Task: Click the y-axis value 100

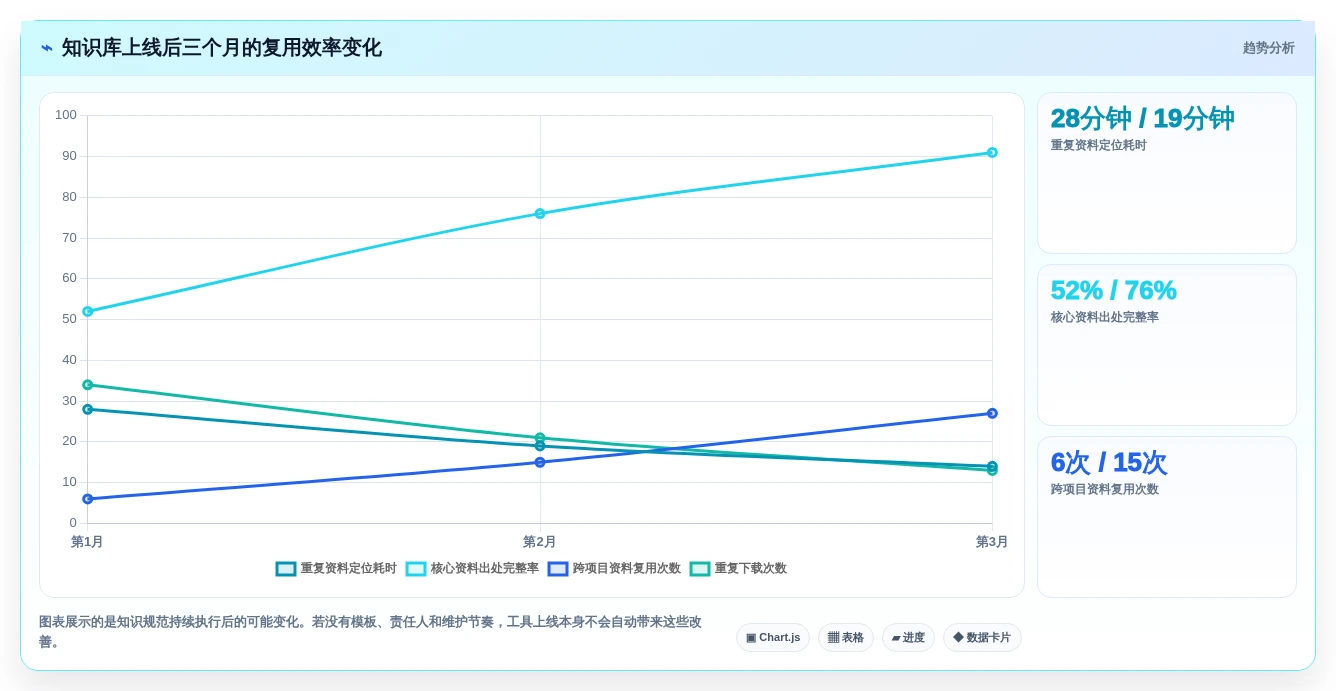Action: [66, 115]
